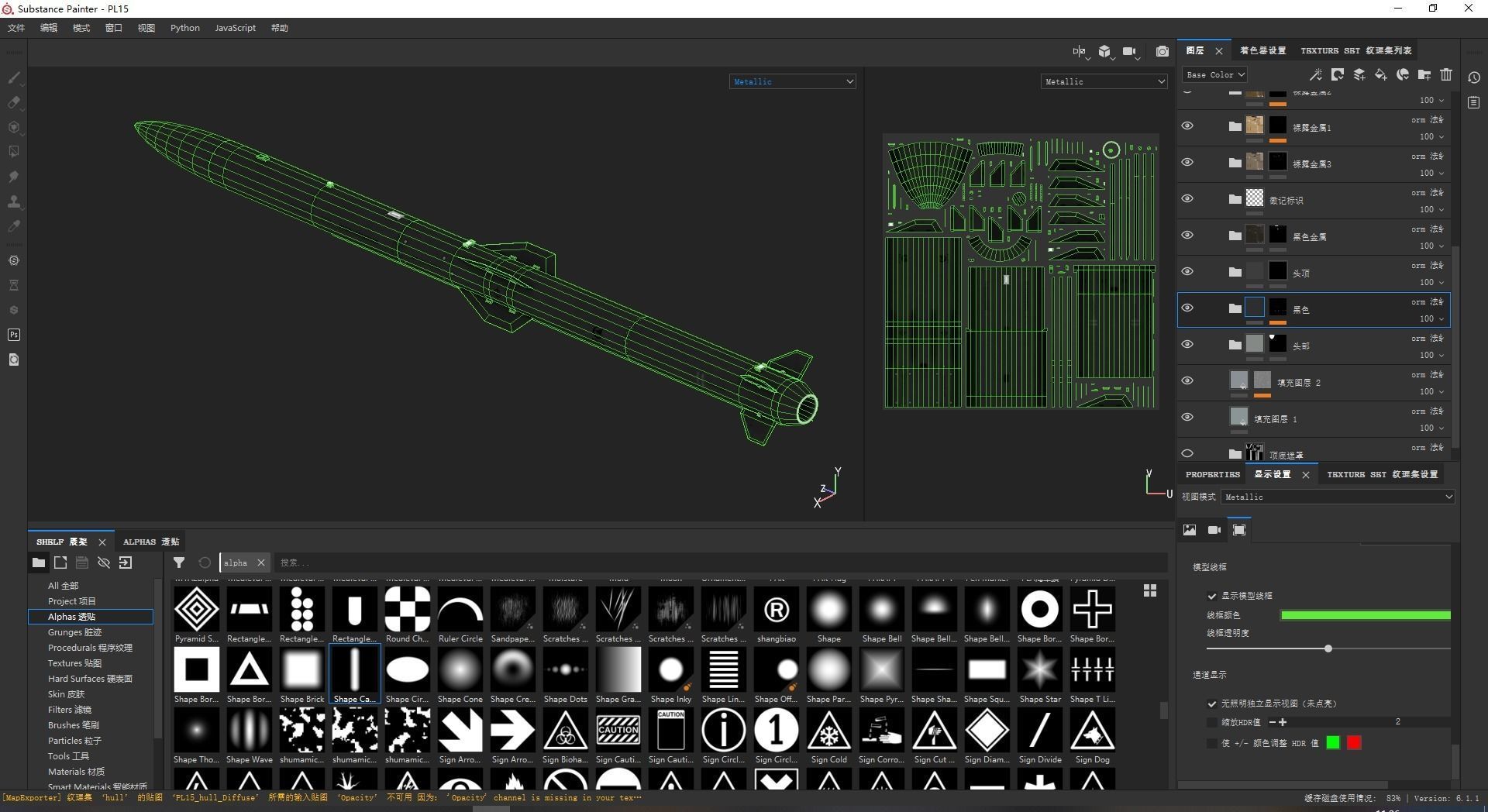
Task: Adjust the 线框透明度 slider handle
Action: tap(1328, 649)
